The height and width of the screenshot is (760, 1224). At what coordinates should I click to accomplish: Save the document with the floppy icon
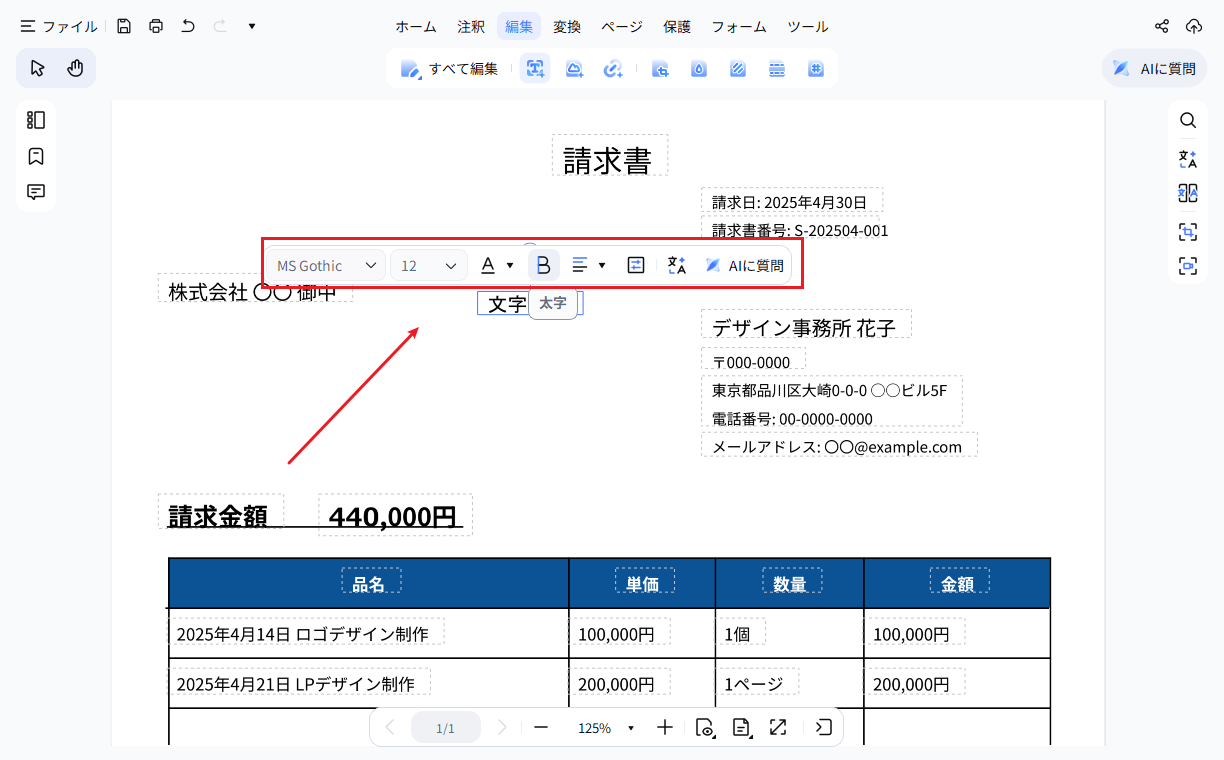coord(124,26)
